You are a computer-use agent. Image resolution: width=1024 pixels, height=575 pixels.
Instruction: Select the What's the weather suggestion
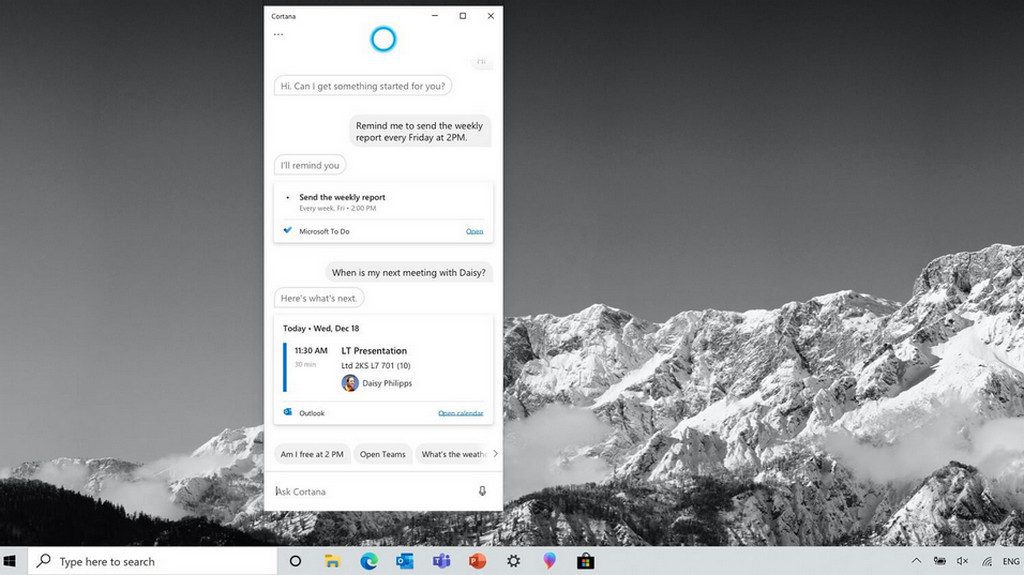(452, 454)
